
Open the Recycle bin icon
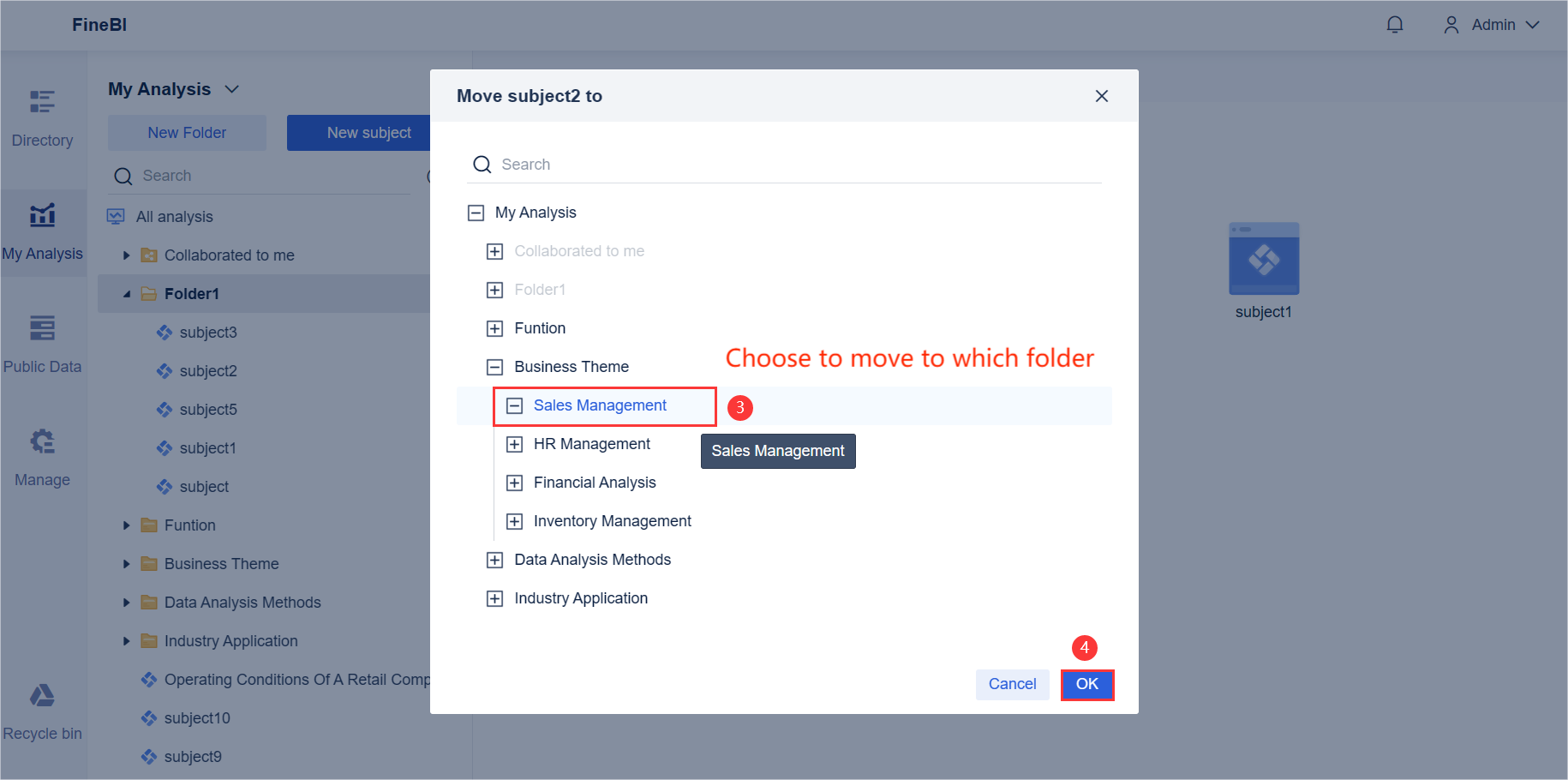pyautogui.click(x=42, y=695)
